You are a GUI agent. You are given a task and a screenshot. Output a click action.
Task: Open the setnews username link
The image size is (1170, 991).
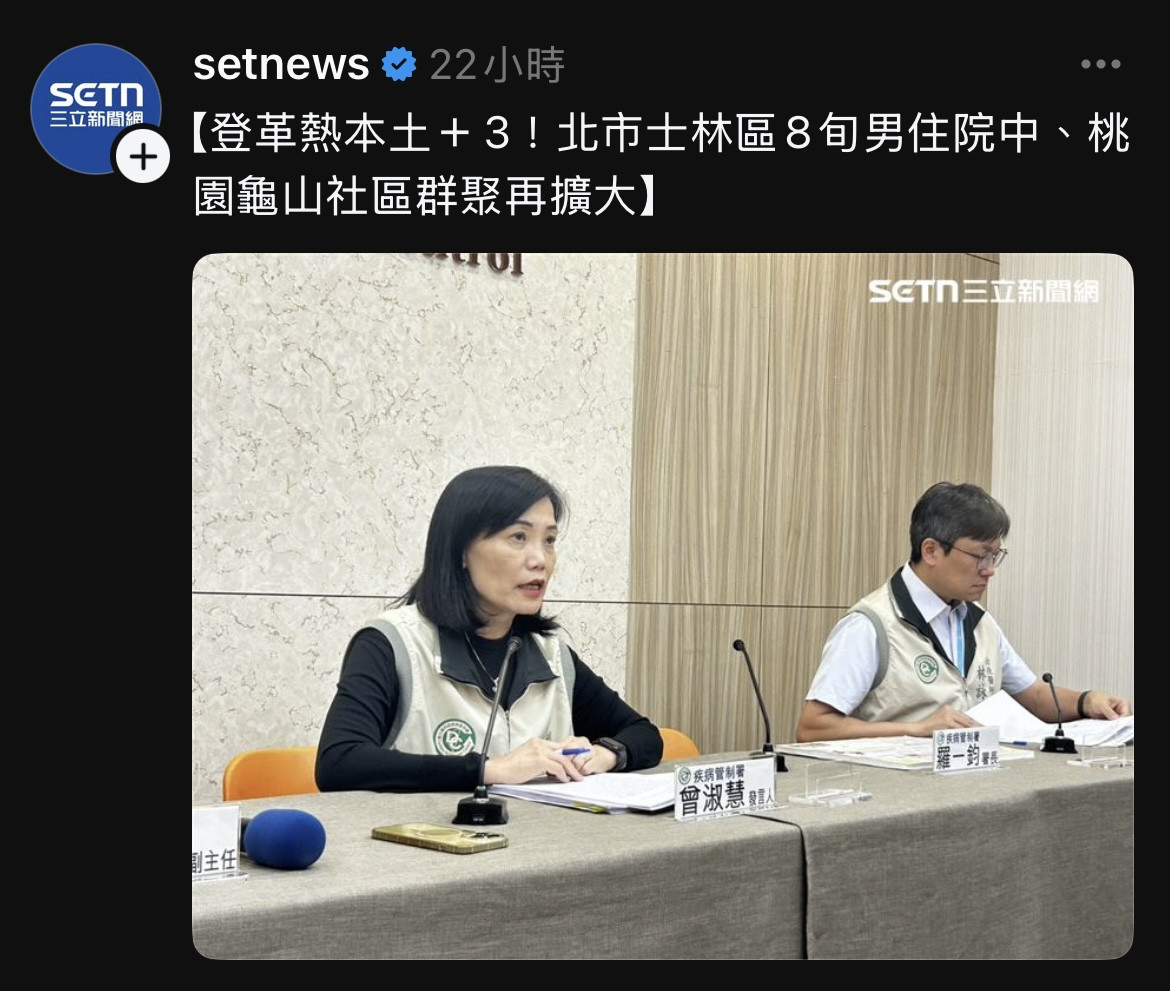[x=281, y=64]
